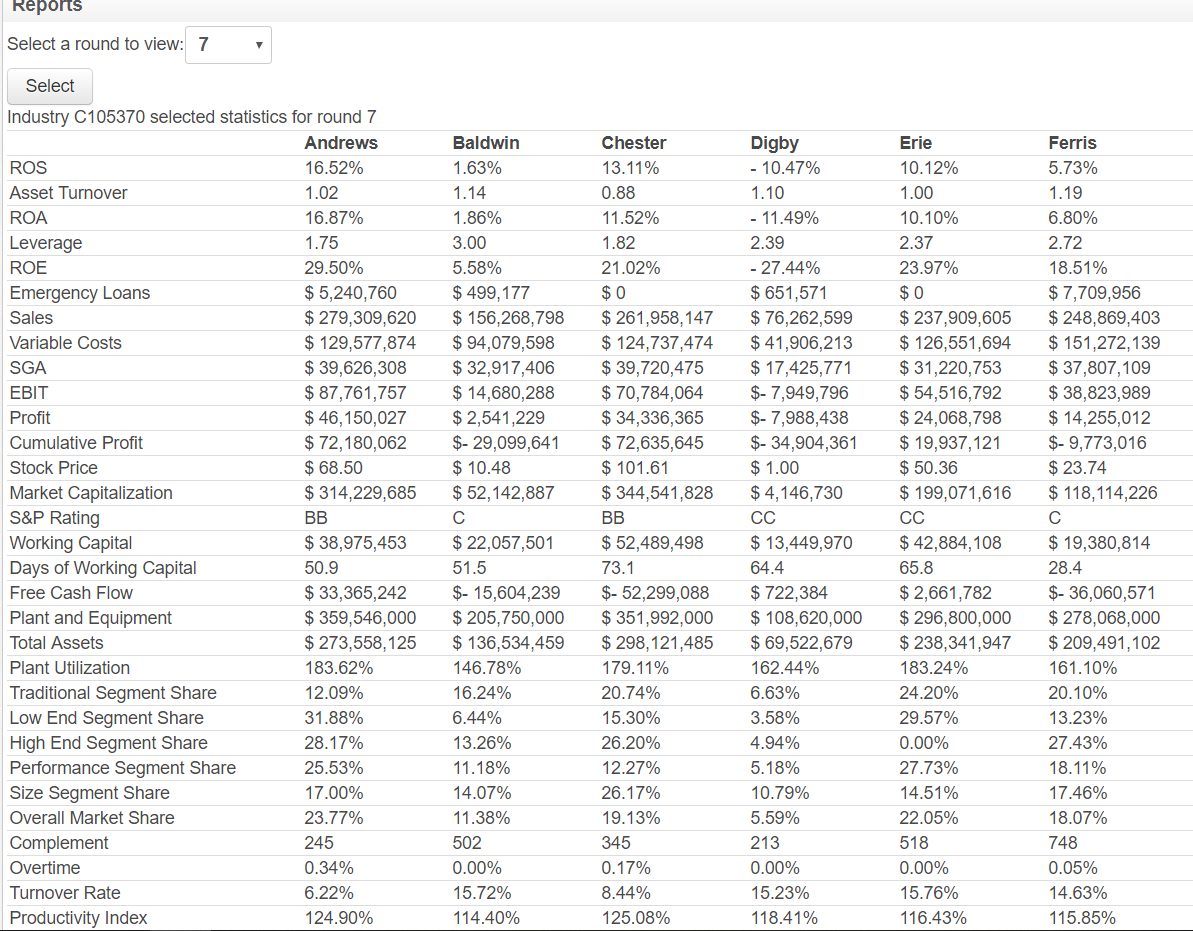Click the Overall Market Share label
Screen dimensions: 1193x931
pyautogui.click(x=92, y=818)
